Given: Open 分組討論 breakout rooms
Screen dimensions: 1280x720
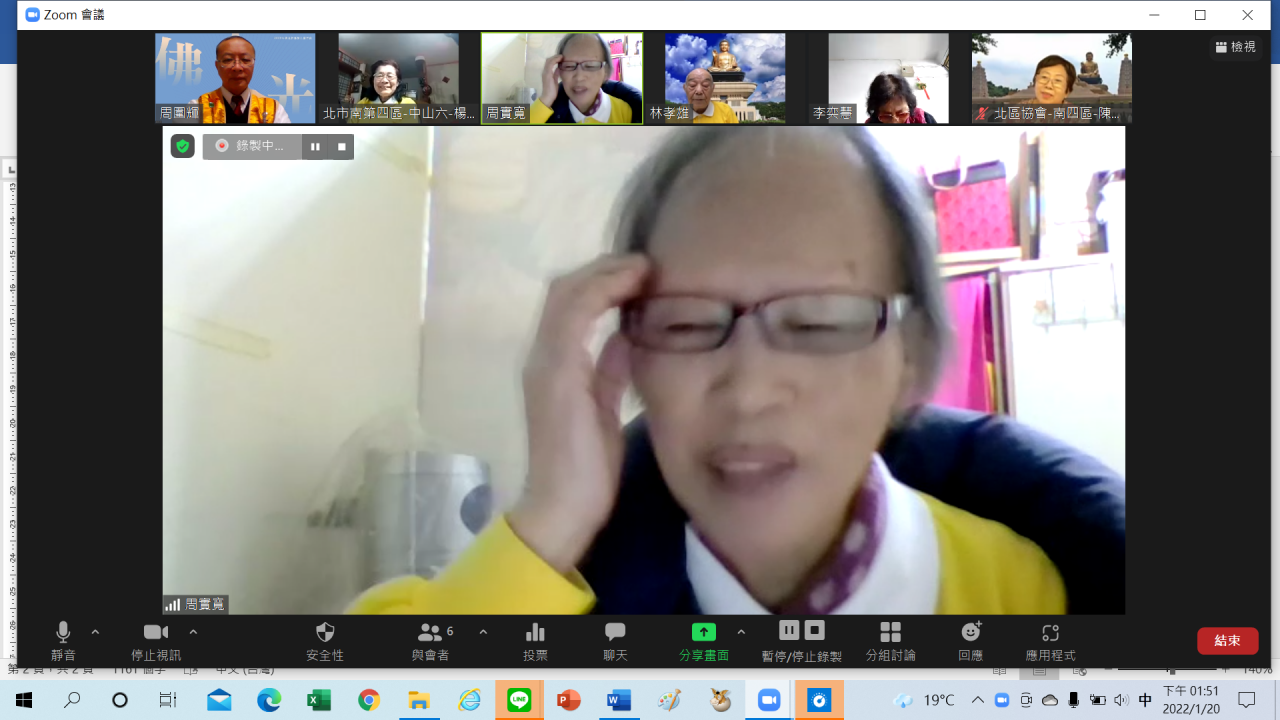Looking at the screenshot, I should [890, 640].
